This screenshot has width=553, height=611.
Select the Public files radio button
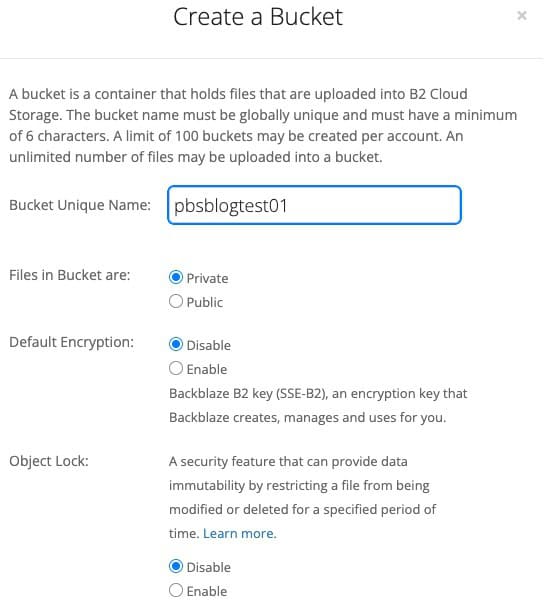coord(176,301)
